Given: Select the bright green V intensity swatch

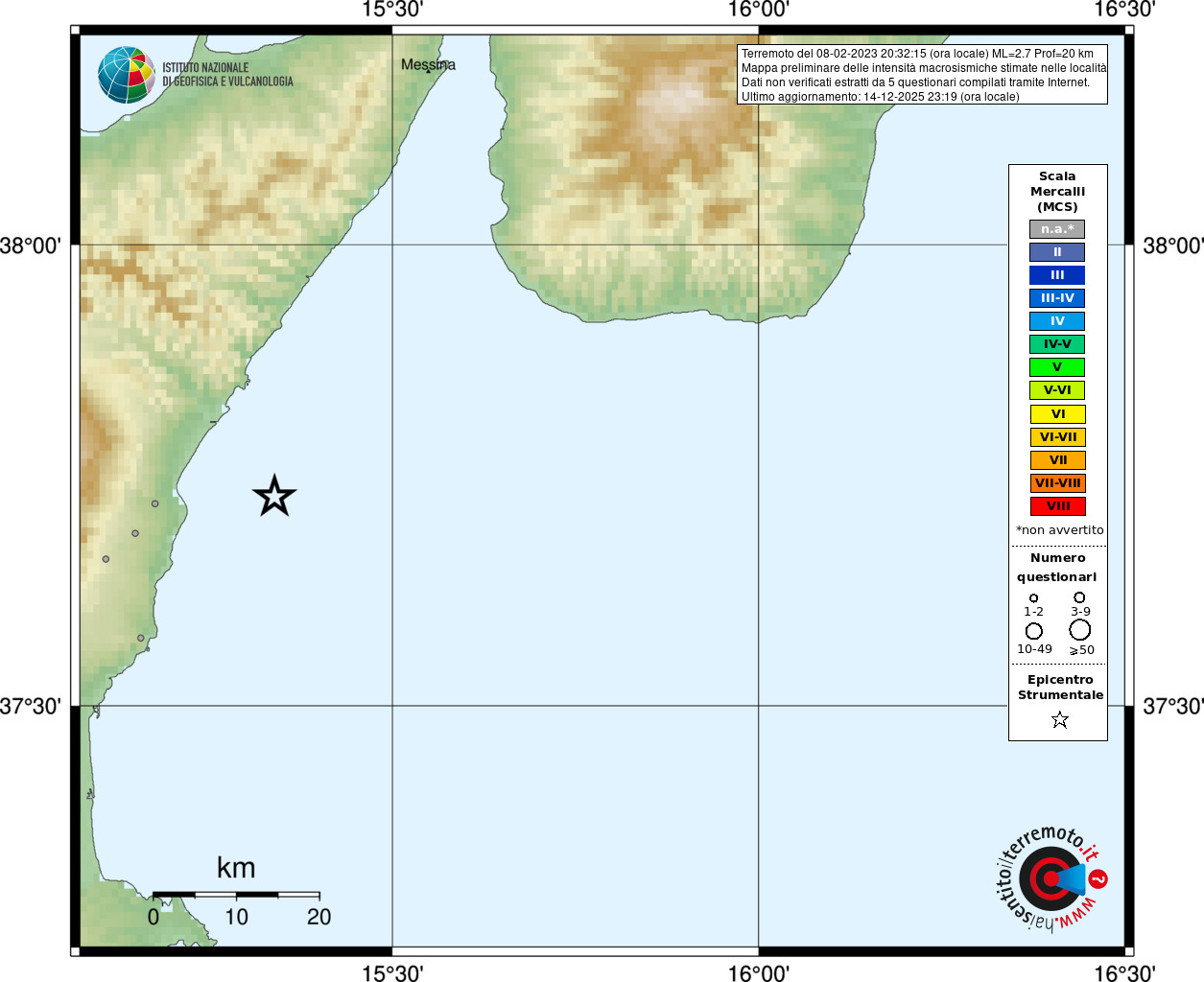Looking at the screenshot, I should 1057,367.
